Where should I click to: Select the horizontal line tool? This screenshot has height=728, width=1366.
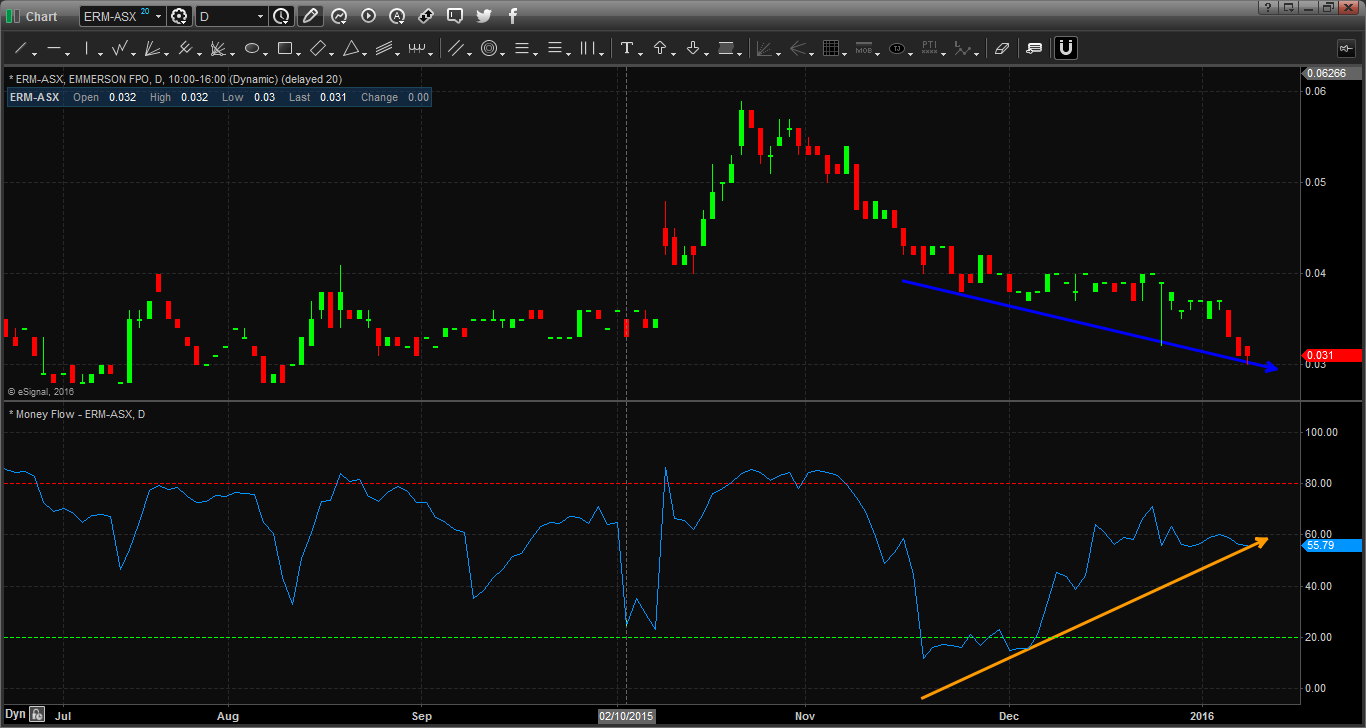click(x=54, y=47)
